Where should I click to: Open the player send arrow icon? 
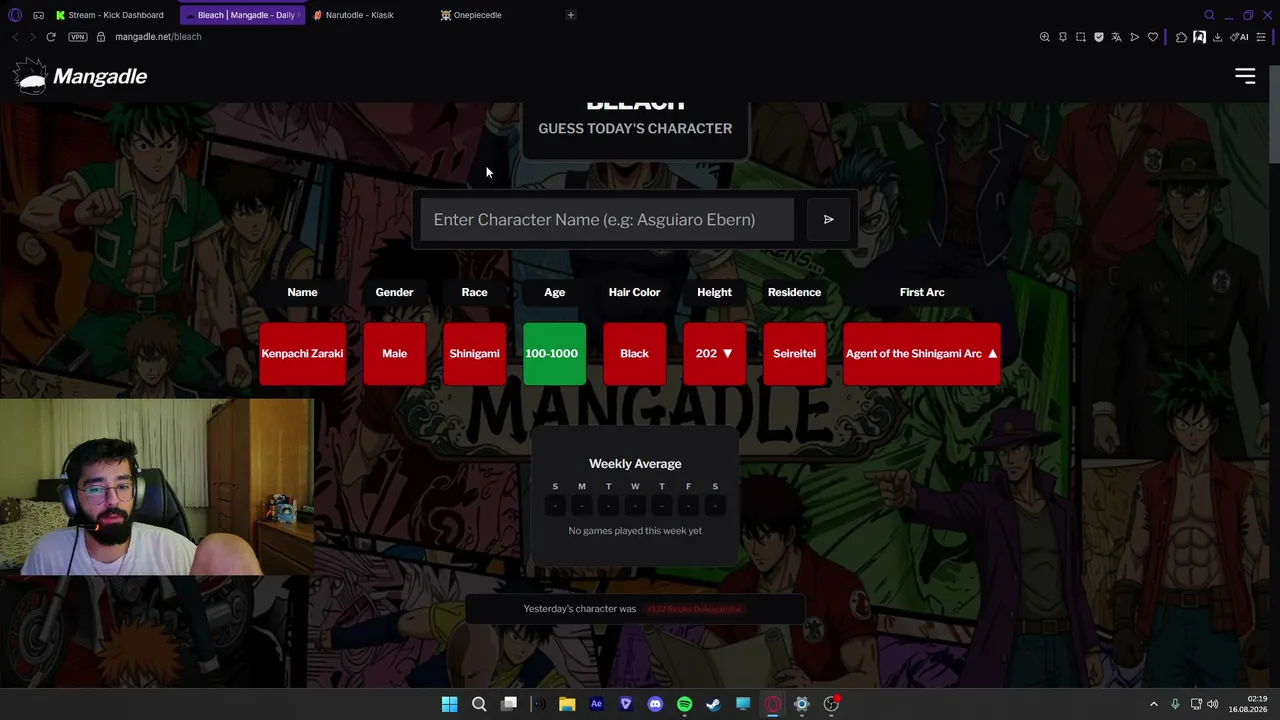[x=1135, y=37]
